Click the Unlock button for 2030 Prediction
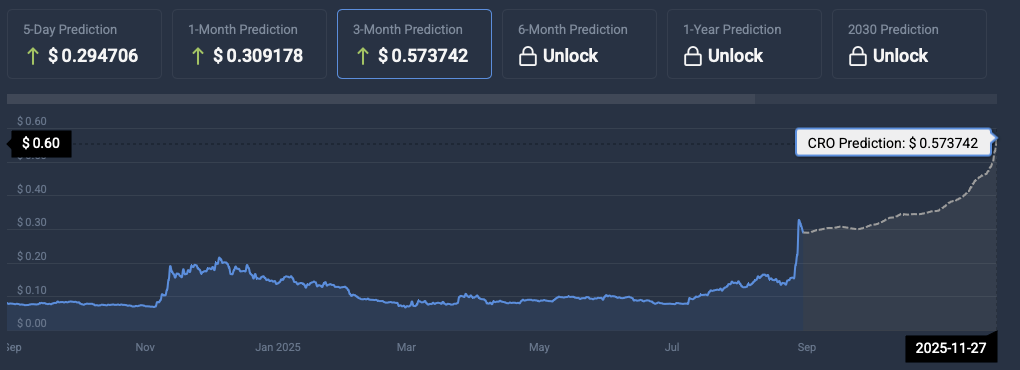 [x=901, y=57]
